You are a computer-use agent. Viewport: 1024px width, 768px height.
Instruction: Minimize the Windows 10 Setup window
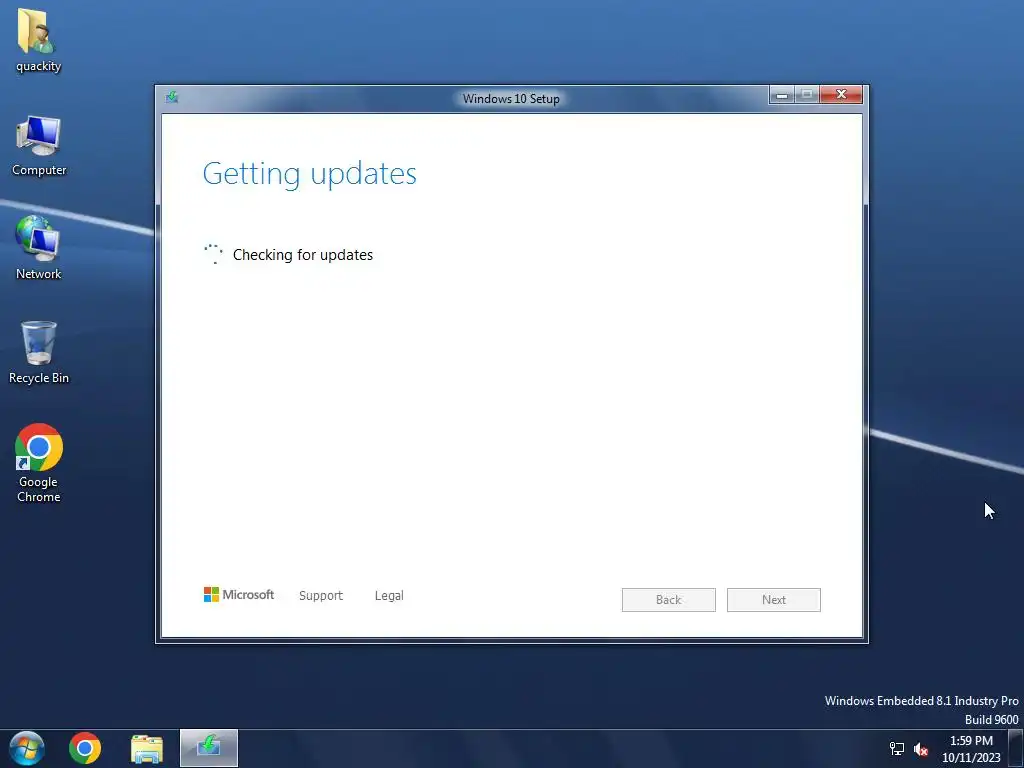click(x=782, y=95)
